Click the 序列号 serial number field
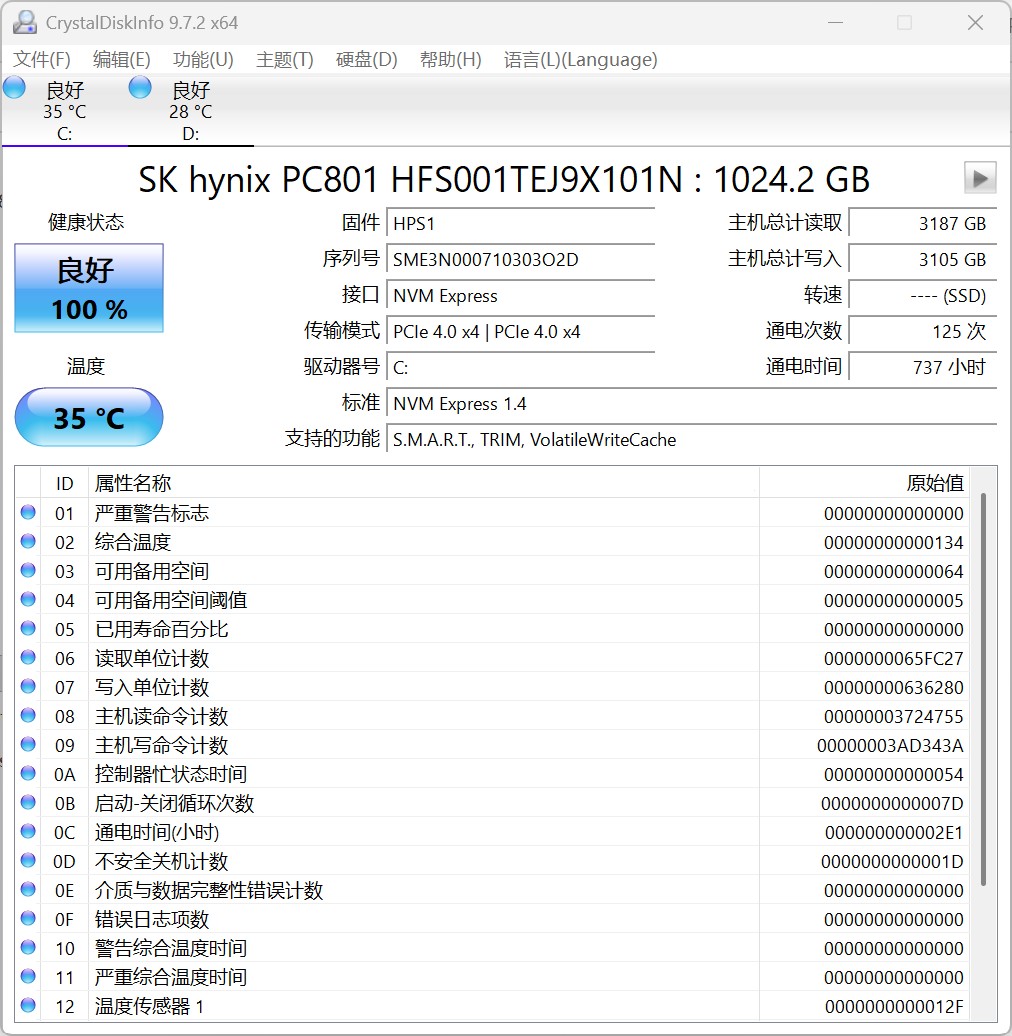Image resolution: width=1012 pixels, height=1036 pixels. click(x=520, y=260)
